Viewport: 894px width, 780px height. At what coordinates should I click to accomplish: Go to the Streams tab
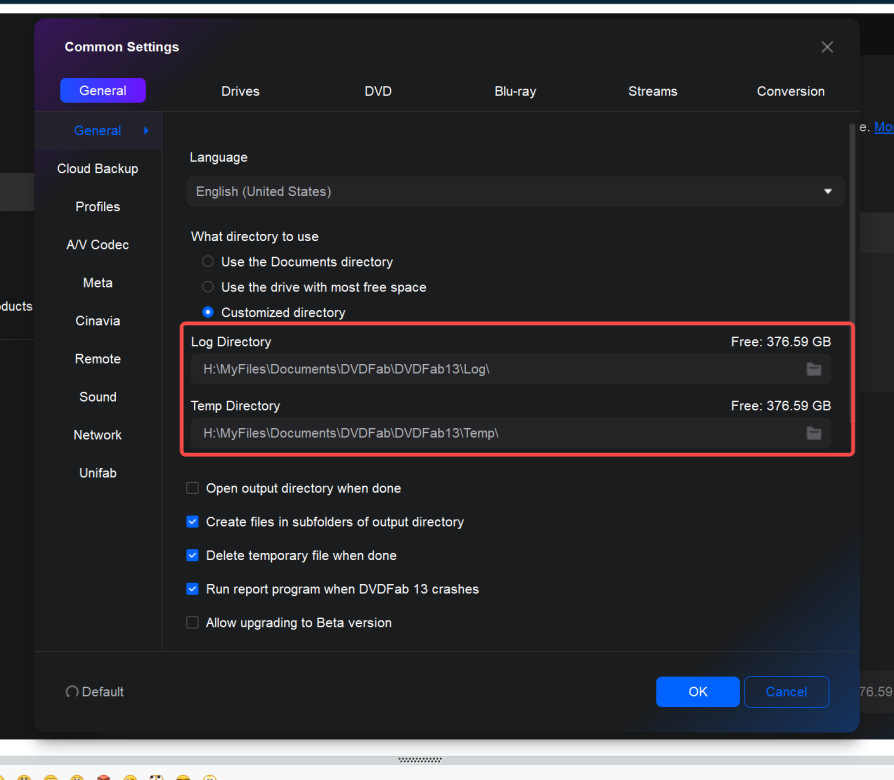(653, 91)
